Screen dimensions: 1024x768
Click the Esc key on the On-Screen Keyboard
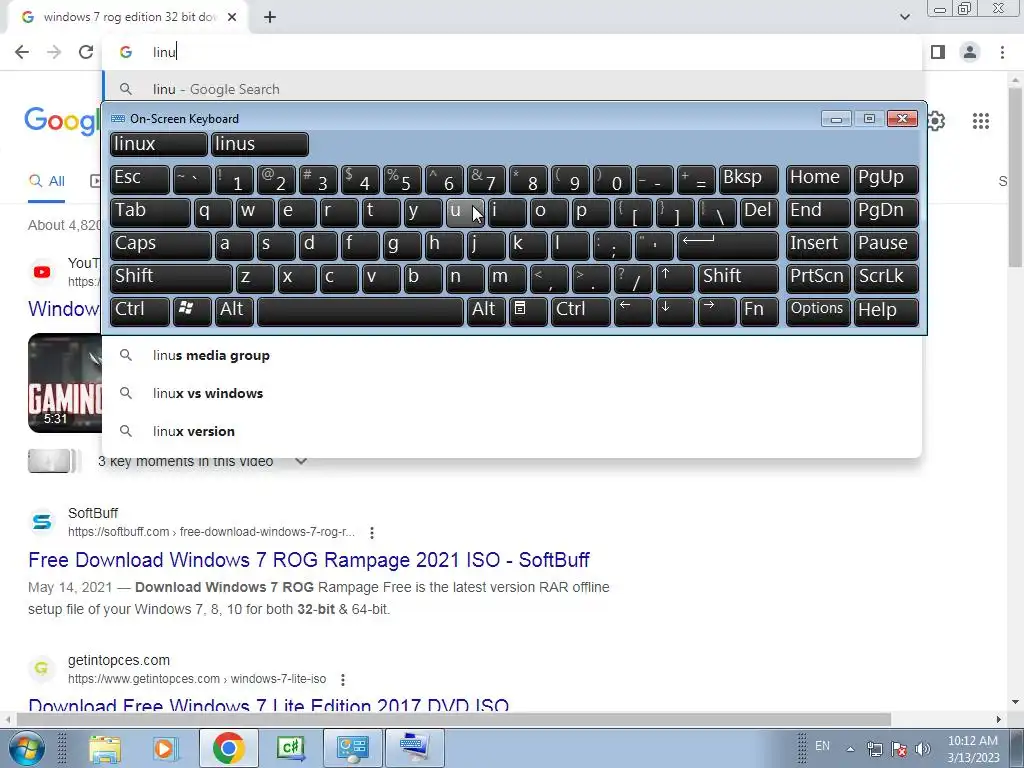pos(140,179)
